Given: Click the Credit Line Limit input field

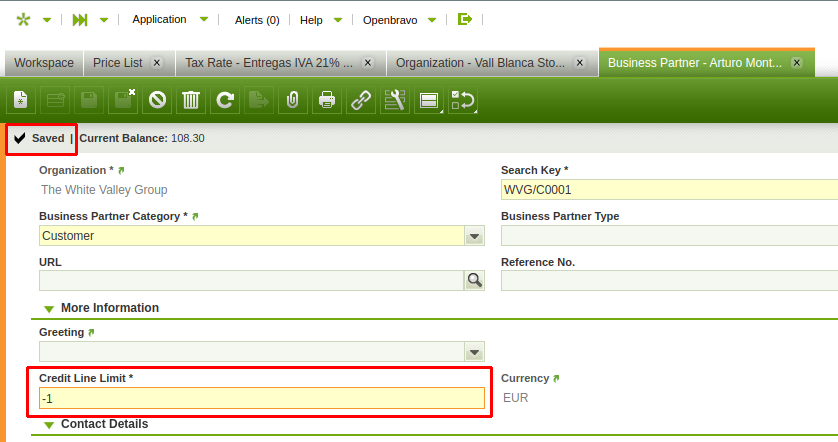Looking at the screenshot, I should click(261, 398).
